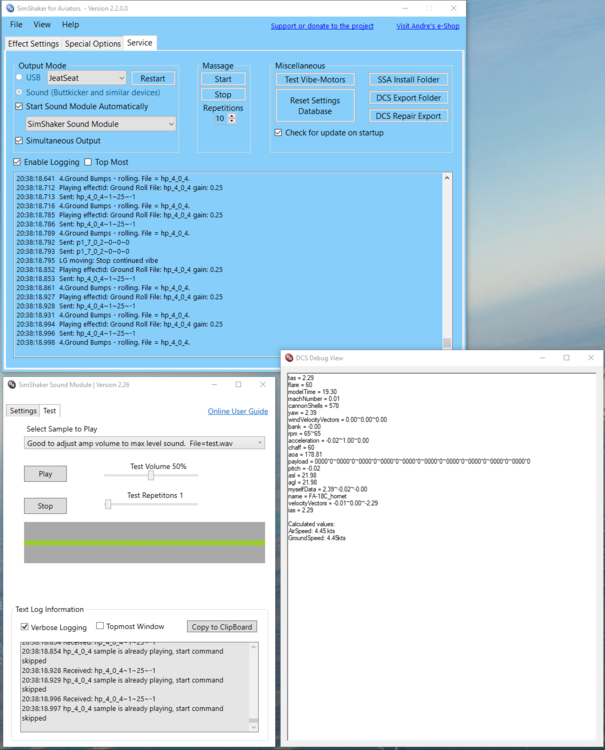Open the Online User Guide link
The height and width of the screenshot is (750, 605).
click(238, 411)
